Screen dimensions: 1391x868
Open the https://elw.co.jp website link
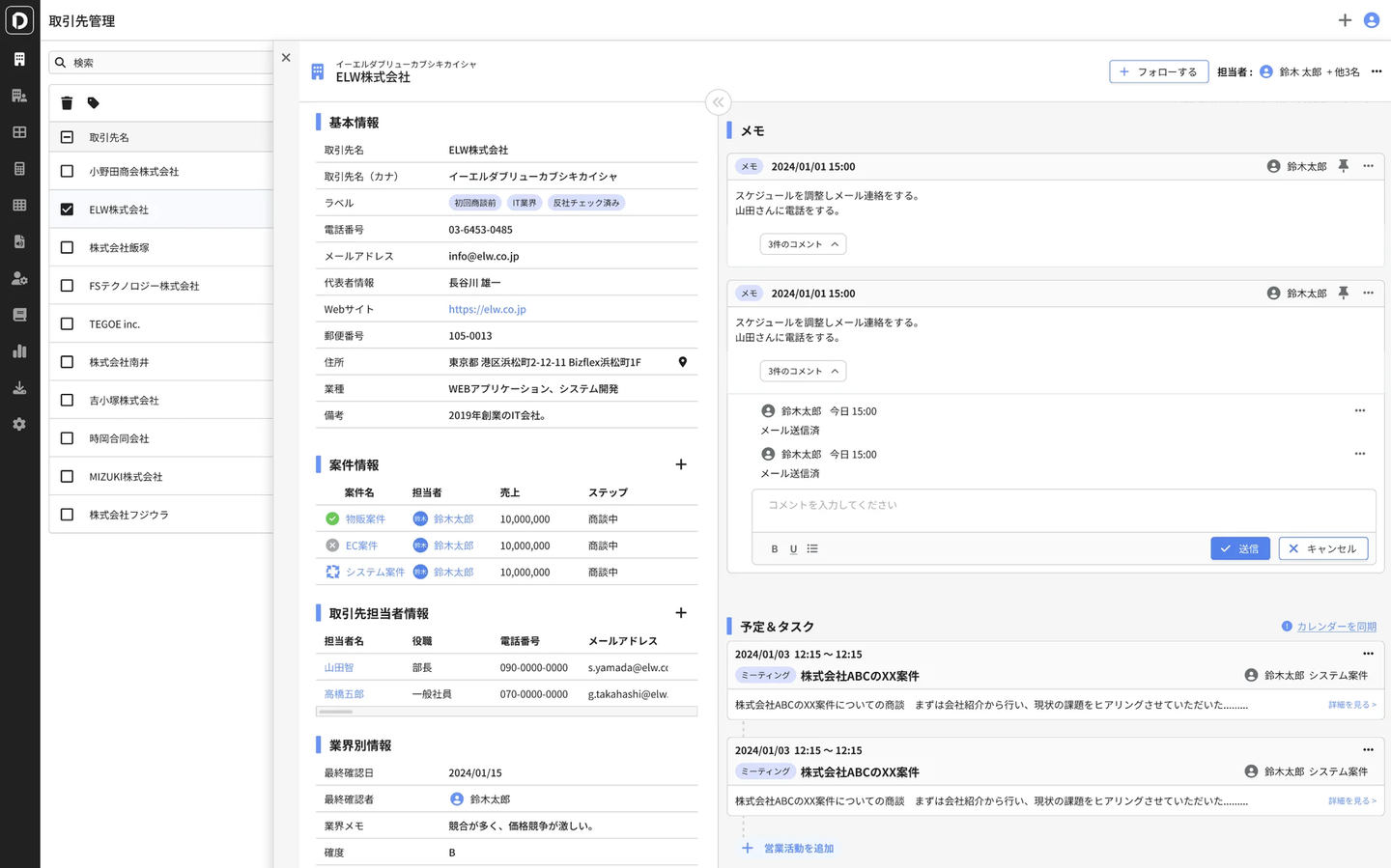[487, 309]
